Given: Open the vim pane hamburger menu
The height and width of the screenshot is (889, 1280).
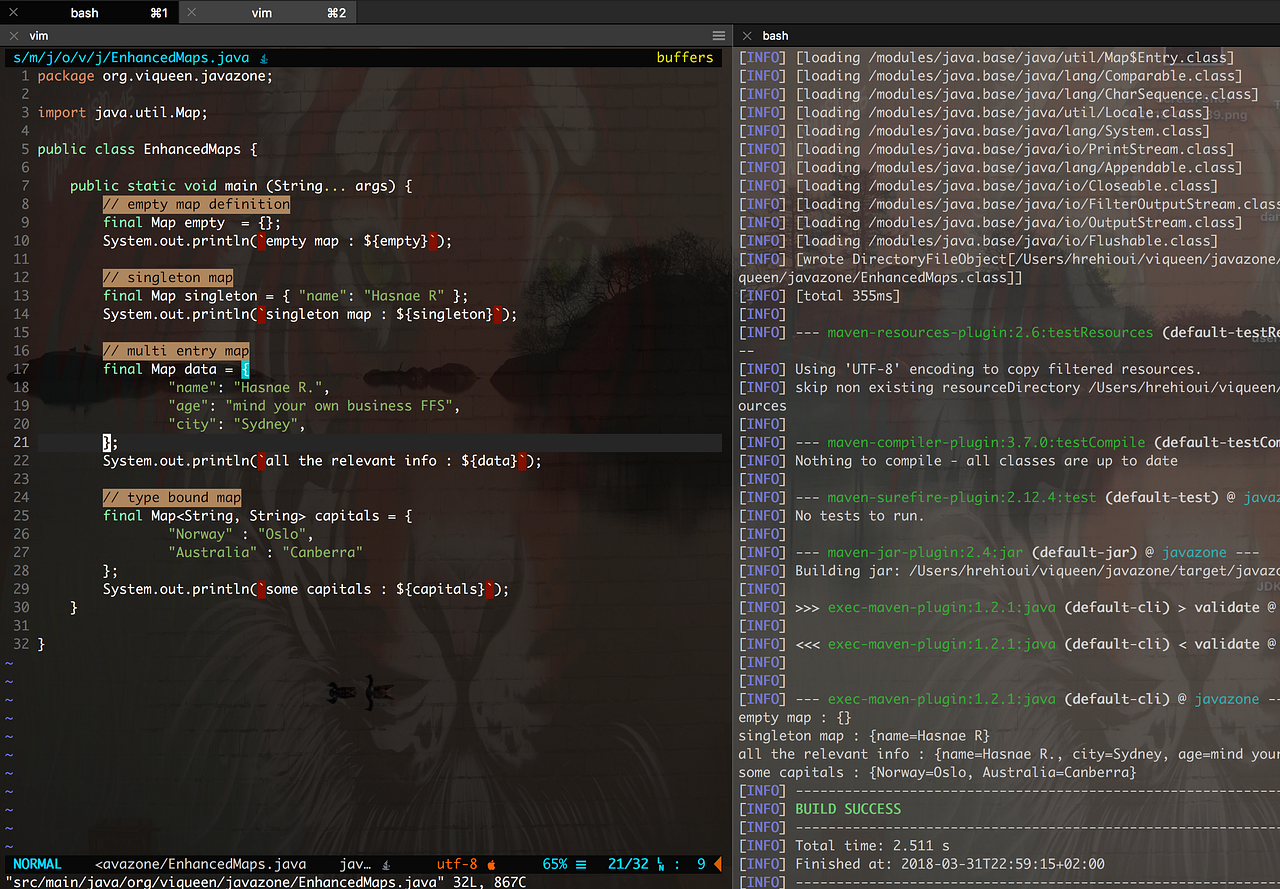Looking at the screenshot, I should coord(719,35).
